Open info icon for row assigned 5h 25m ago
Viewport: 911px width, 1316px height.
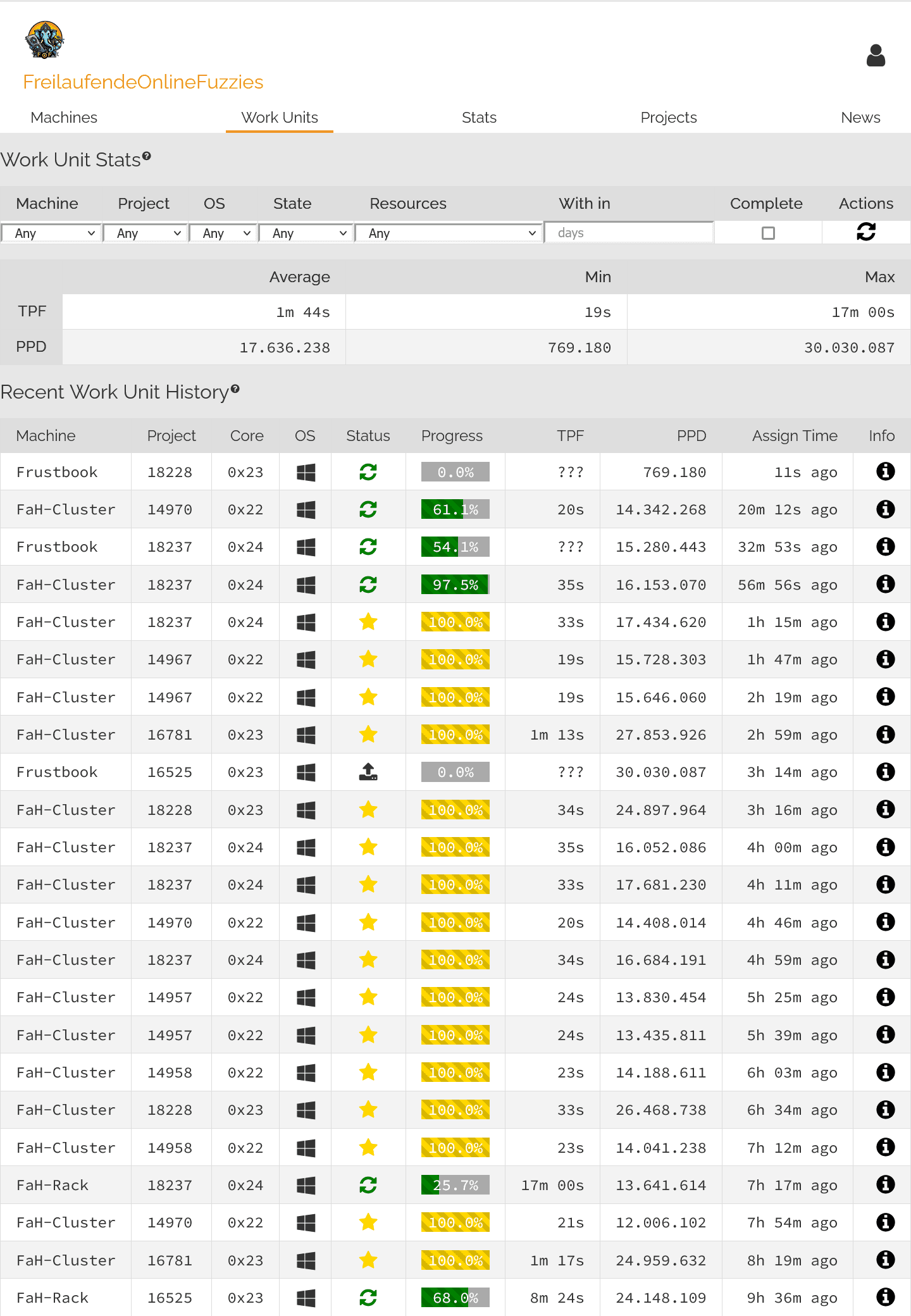[x=886, y=996]
